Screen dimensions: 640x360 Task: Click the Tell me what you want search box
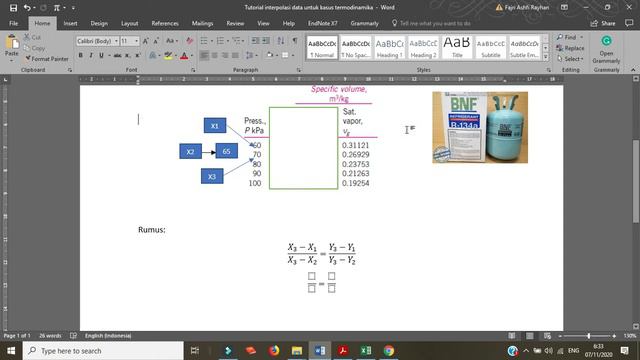pyautogui.click(x=431, y=23)
